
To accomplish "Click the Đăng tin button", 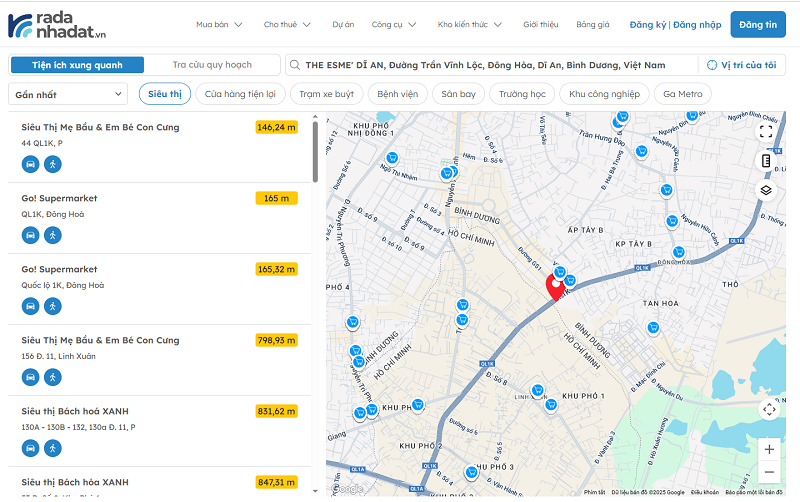I will 758,24.
